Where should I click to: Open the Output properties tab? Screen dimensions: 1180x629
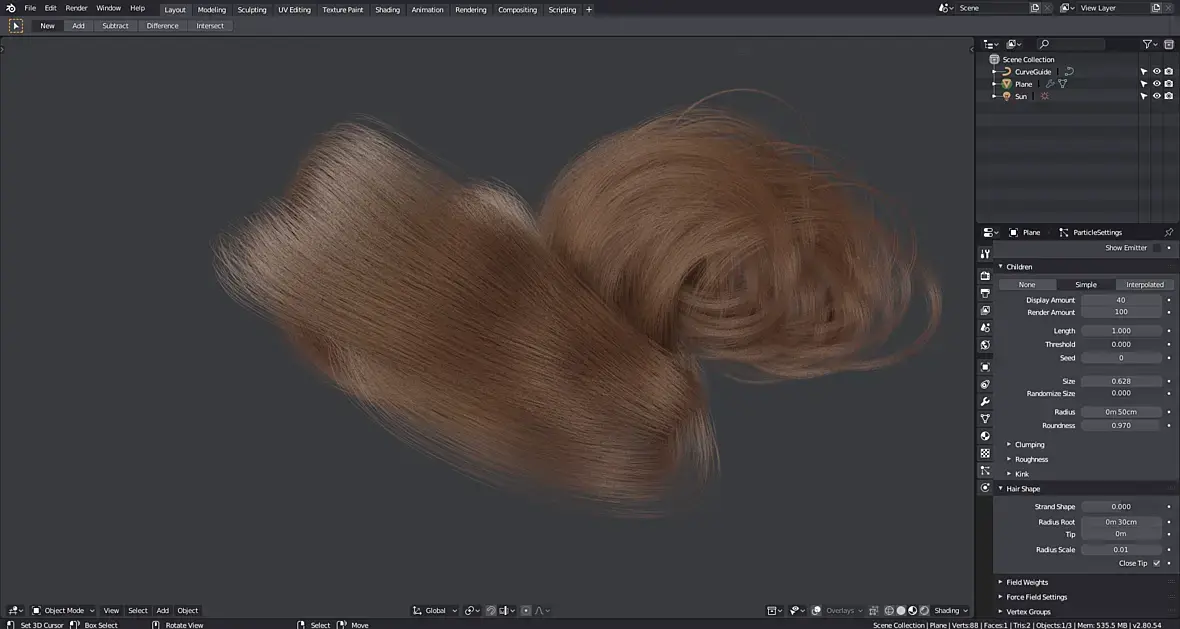[x=985, y=293]
